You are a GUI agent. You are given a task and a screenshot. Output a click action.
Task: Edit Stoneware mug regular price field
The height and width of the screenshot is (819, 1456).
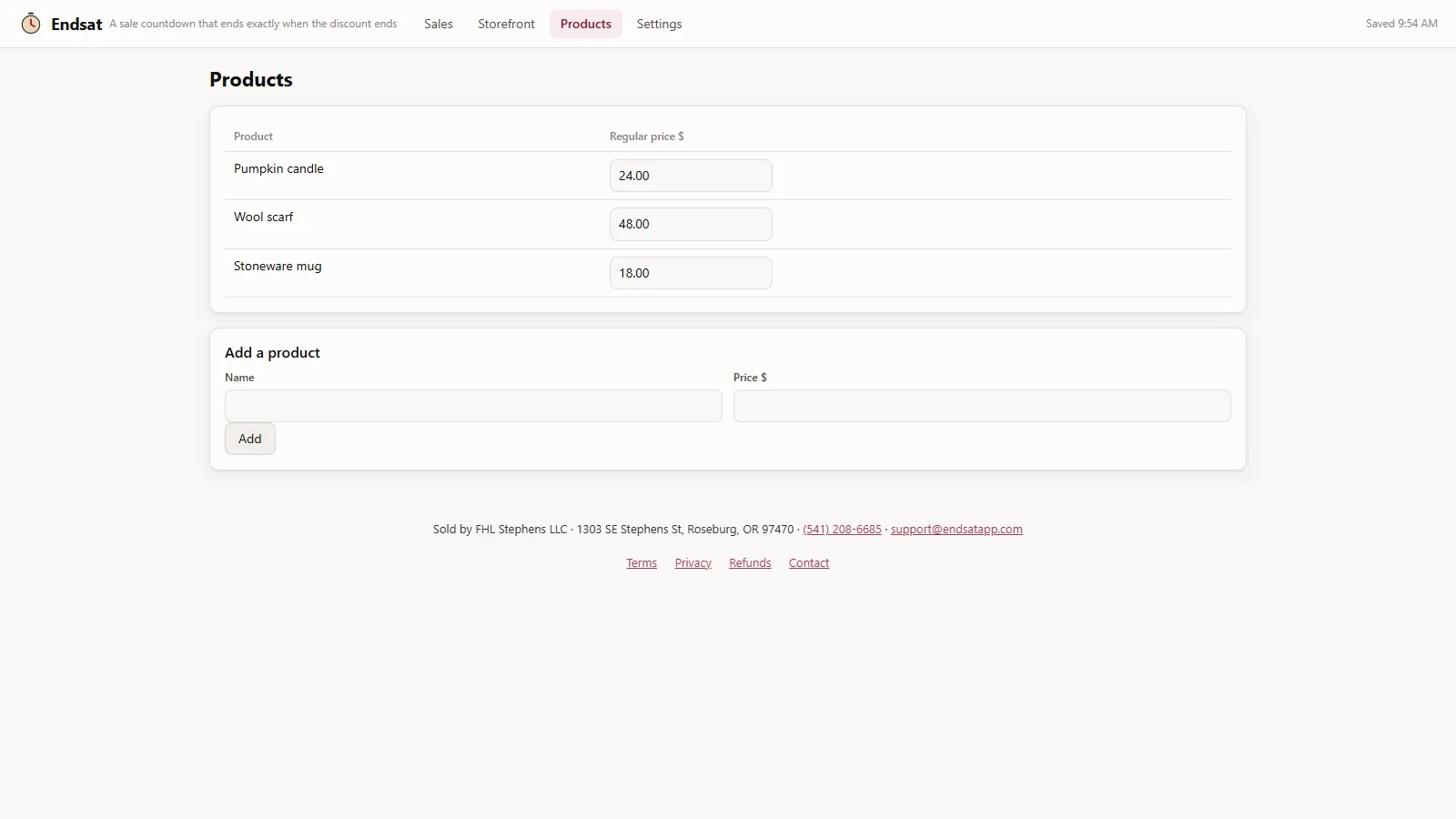click(691, 273)
